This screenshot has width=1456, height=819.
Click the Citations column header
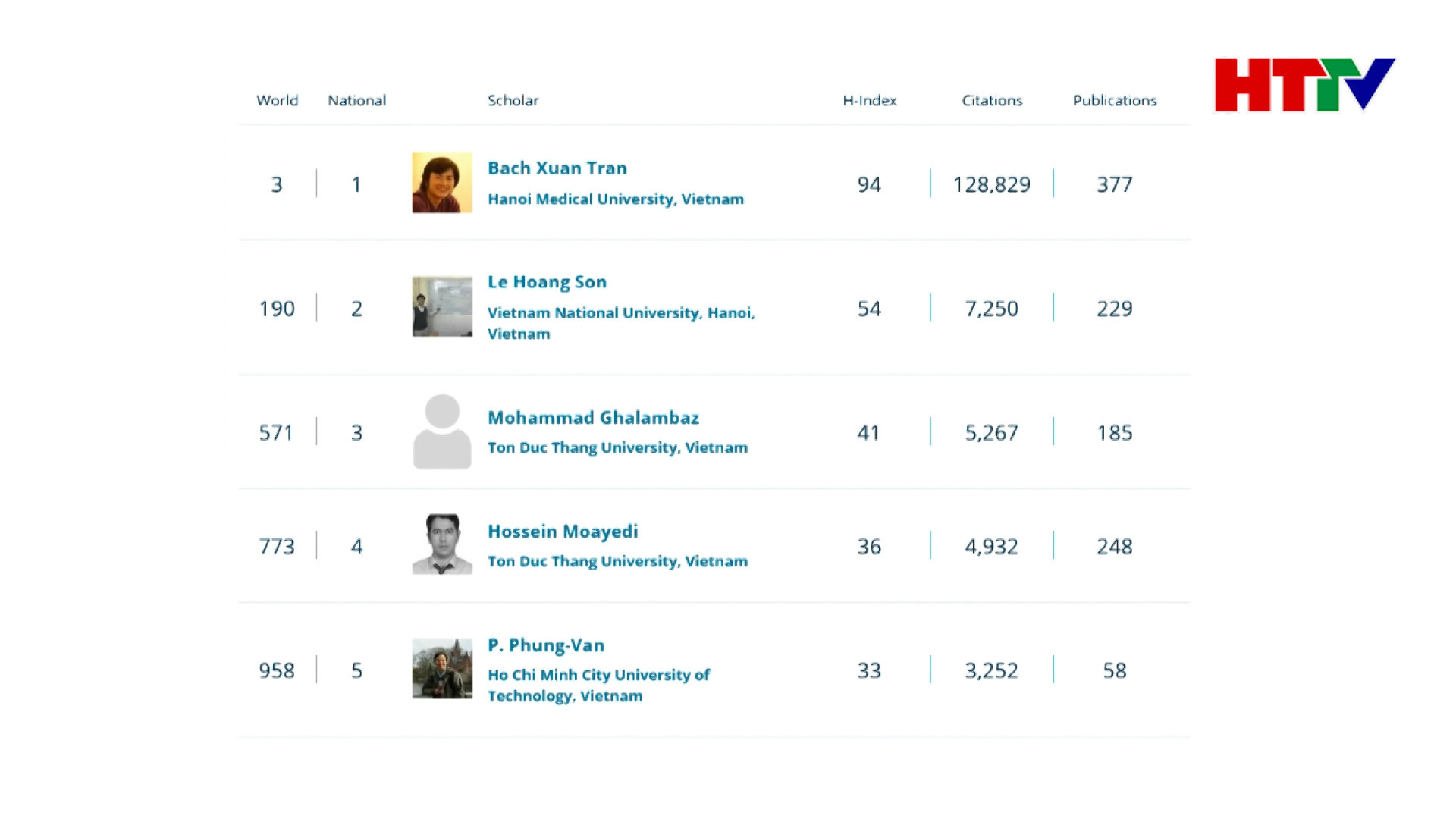coord(991,101)
